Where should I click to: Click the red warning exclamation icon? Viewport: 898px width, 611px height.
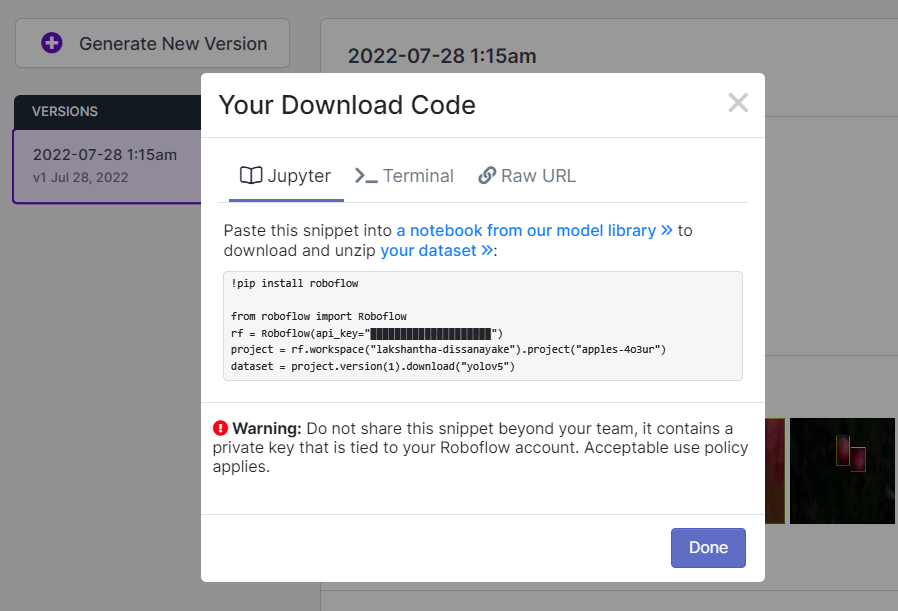220,428
